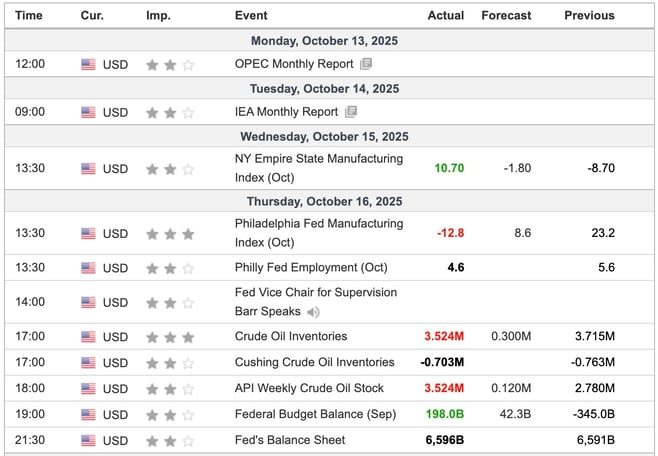Viewport: 658px width, 456px height.
Task: Open the Cushing Crude Oil Inventories event
Action: pyautogui.click(x=314, y=363)
